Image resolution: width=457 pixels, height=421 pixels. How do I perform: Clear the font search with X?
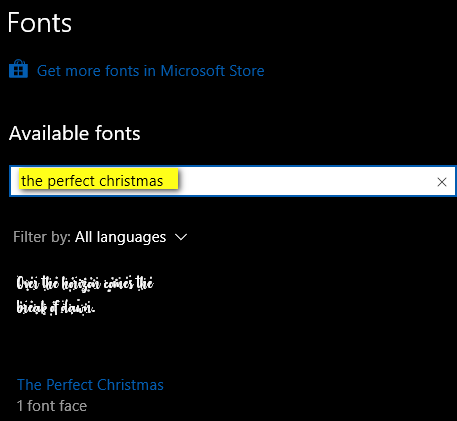coord(442,182)
